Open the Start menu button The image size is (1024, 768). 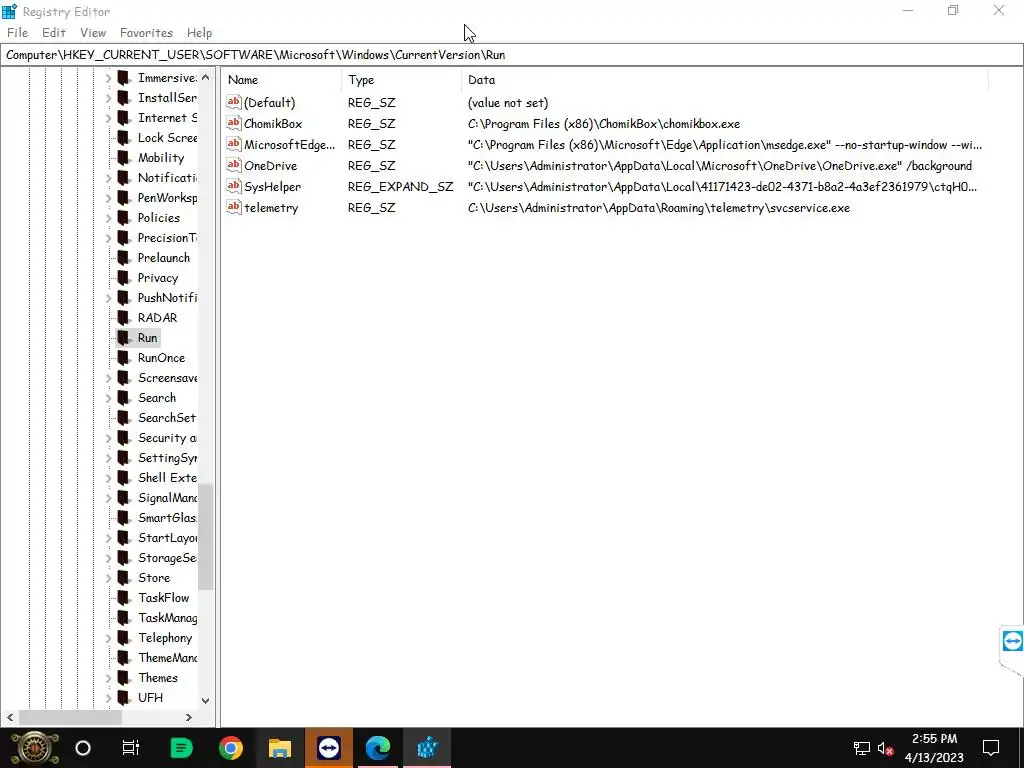(x=34, y=748)
